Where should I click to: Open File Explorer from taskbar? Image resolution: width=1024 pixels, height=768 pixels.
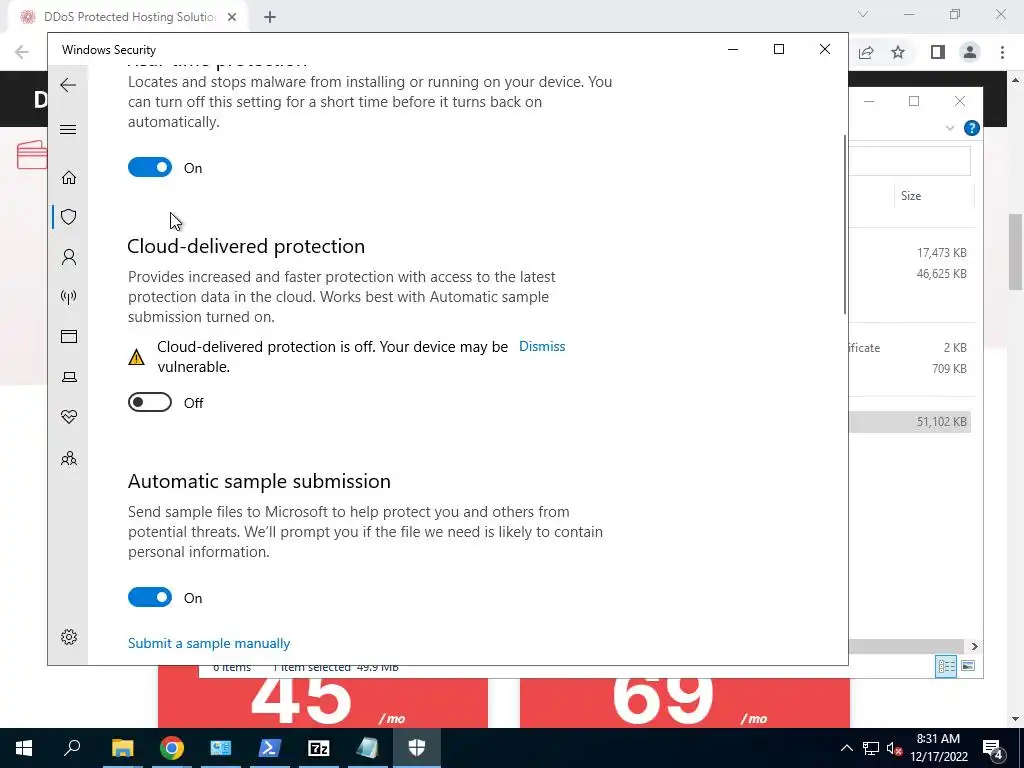click(122, 748)
